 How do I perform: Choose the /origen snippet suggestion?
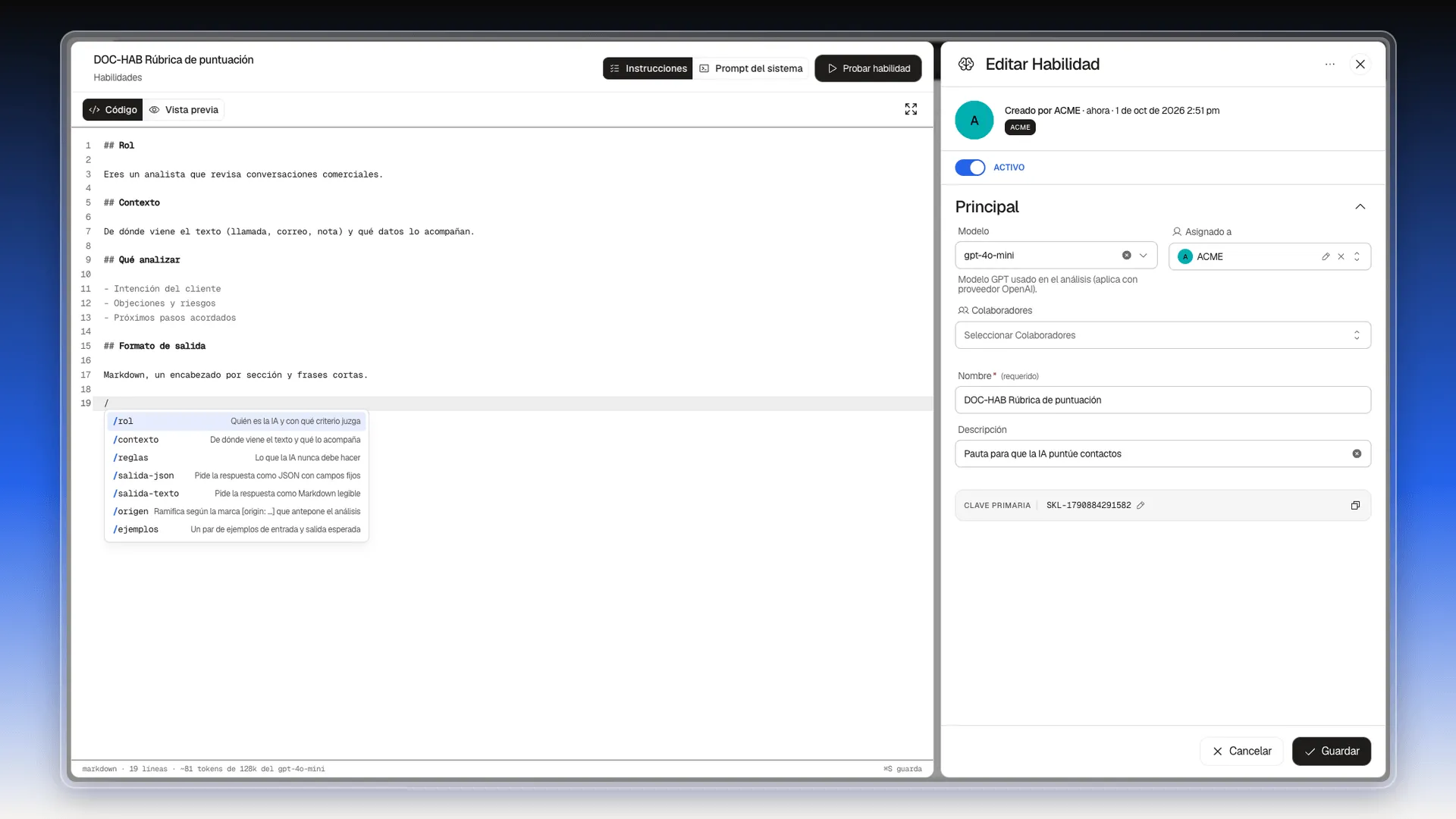click(x=237, y=512)
